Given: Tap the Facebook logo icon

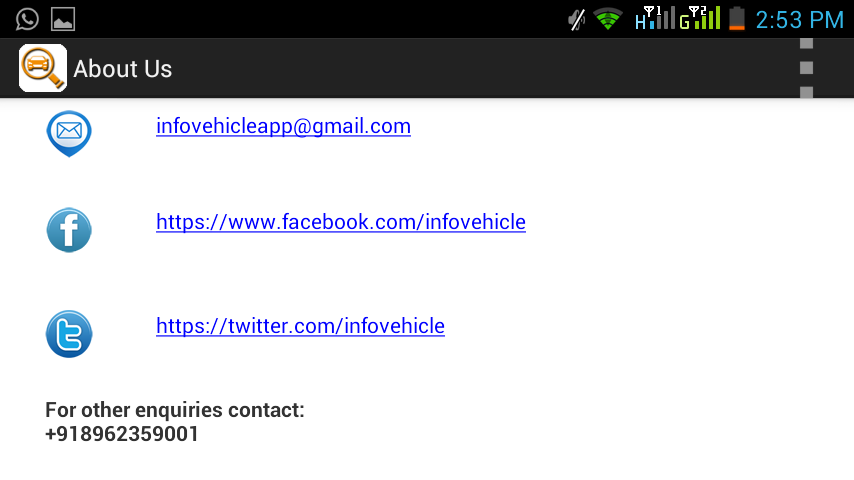Looking at the screenshot, I should [x=69, y=230].
